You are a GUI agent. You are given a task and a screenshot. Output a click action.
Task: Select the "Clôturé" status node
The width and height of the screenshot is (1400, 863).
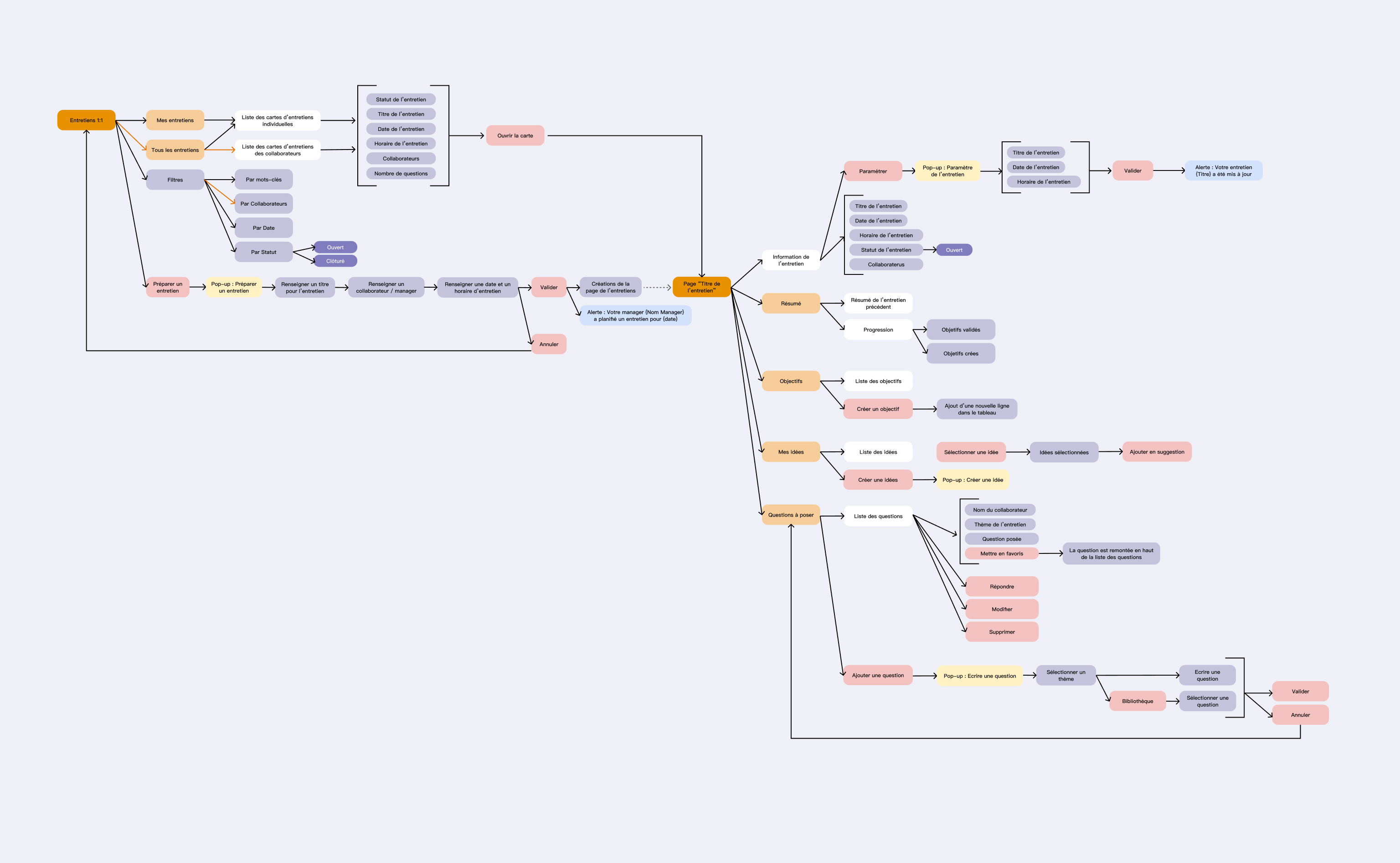tap(336, 261)
